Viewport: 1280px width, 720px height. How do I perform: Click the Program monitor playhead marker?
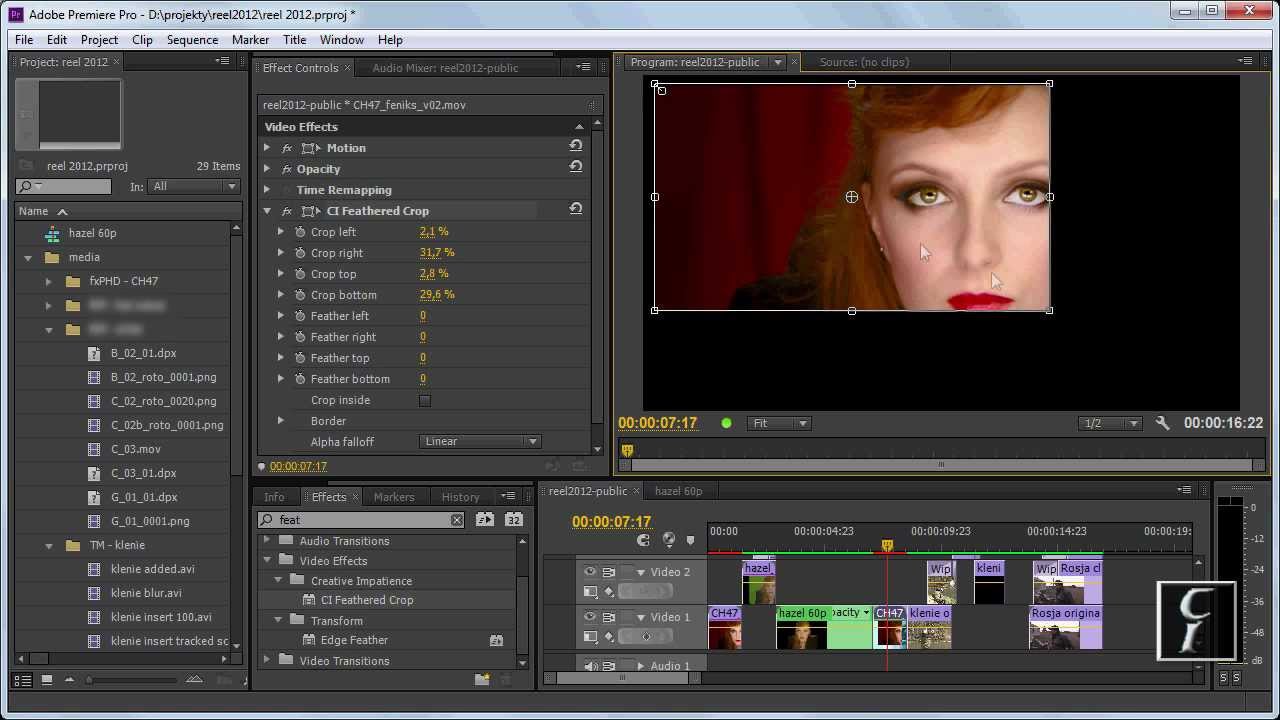627,450
